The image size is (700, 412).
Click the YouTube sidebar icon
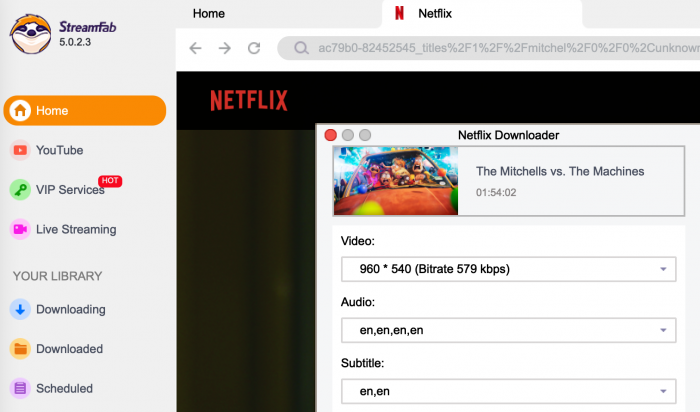20,150
